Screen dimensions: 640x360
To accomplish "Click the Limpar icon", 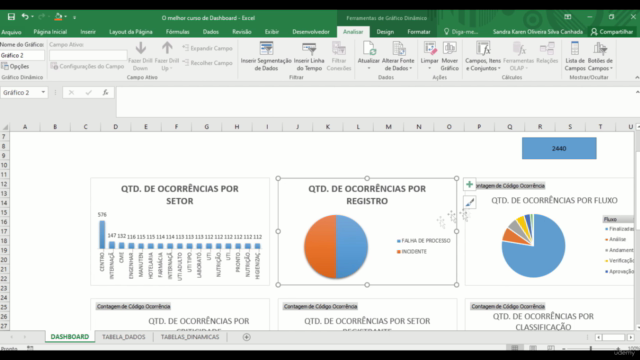I will (x=429, y=49).
